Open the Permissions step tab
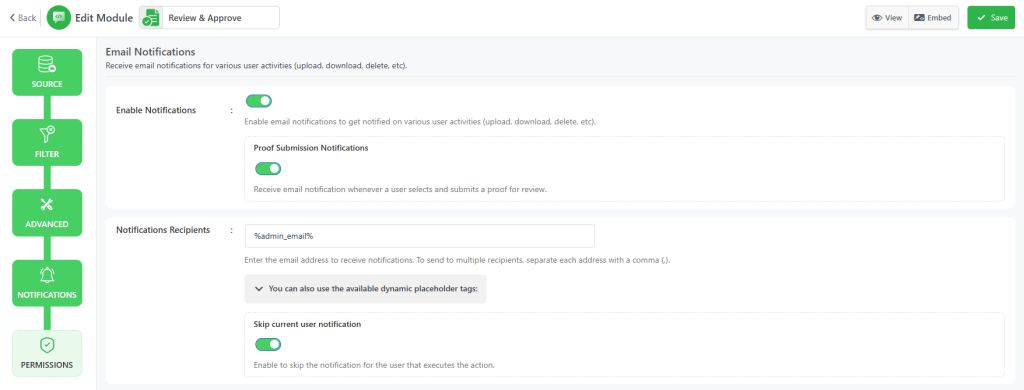 (47, 353)
